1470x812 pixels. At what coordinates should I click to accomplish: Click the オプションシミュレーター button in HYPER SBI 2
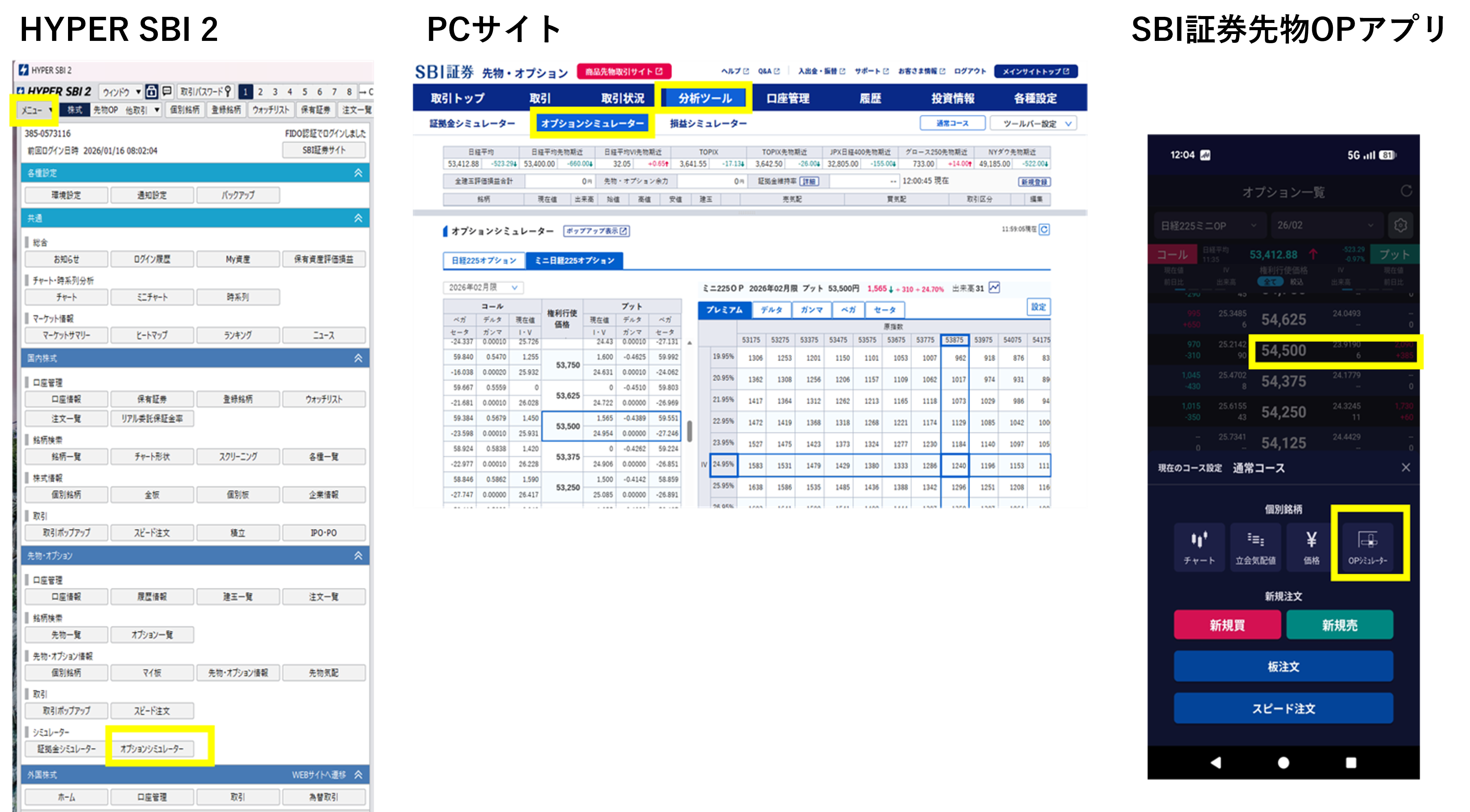pyautogui.click(x=152, y=749)
